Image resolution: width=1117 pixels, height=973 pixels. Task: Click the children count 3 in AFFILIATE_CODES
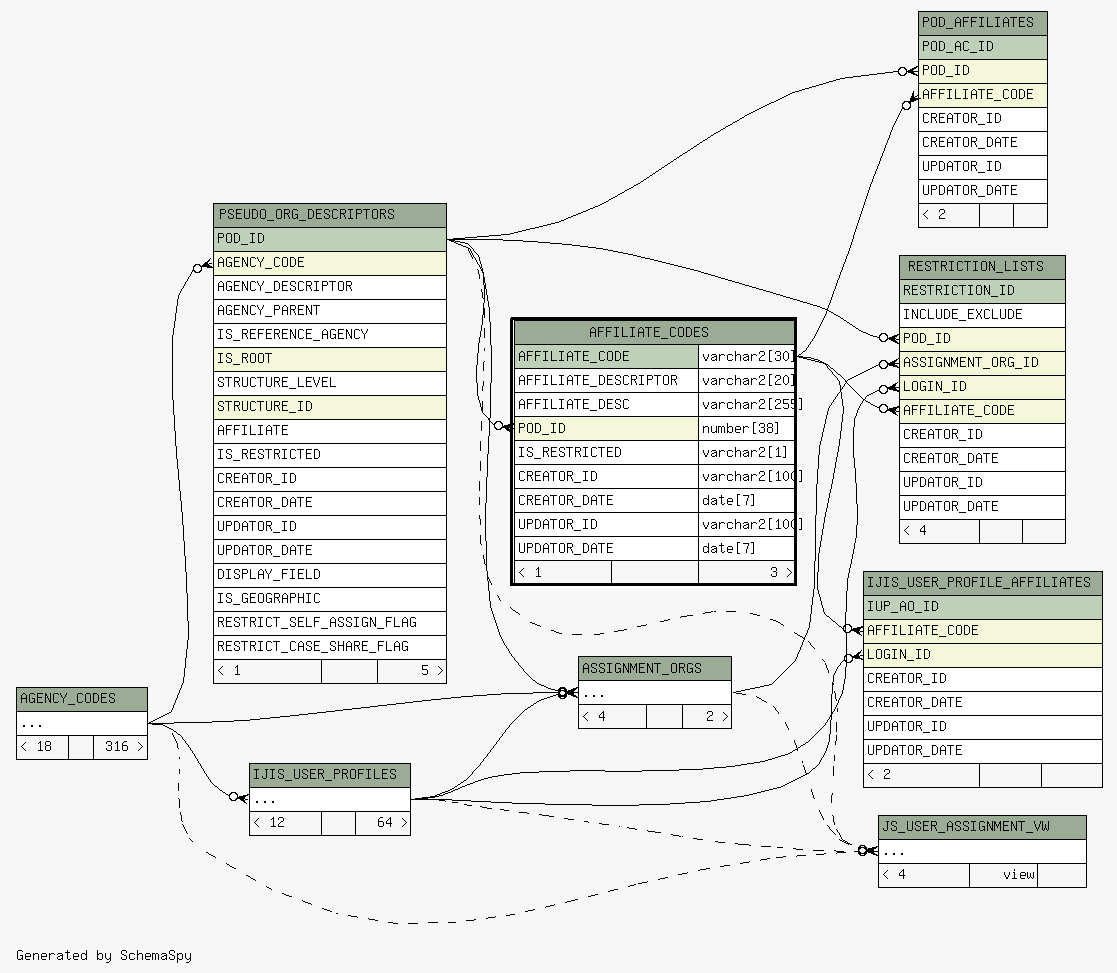[747, 573]
